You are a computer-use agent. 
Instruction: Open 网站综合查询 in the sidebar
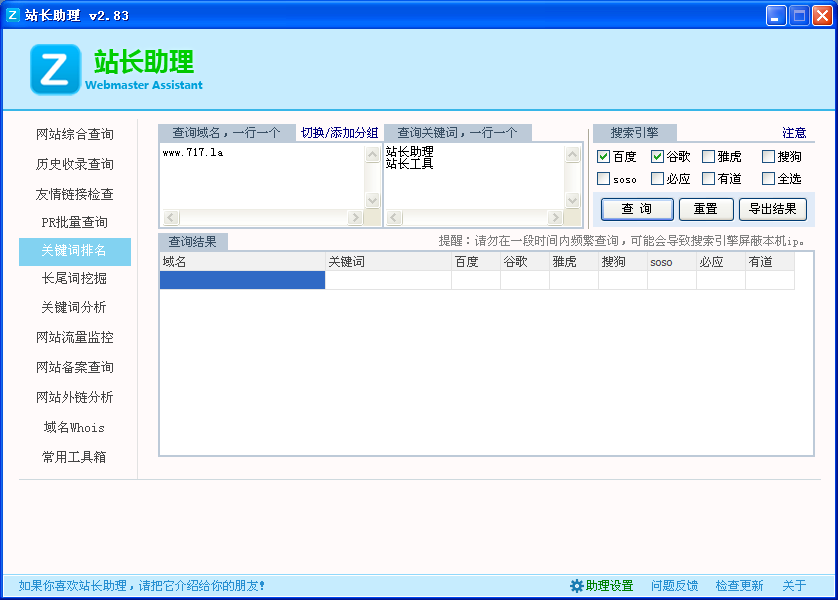click(75, 134)
